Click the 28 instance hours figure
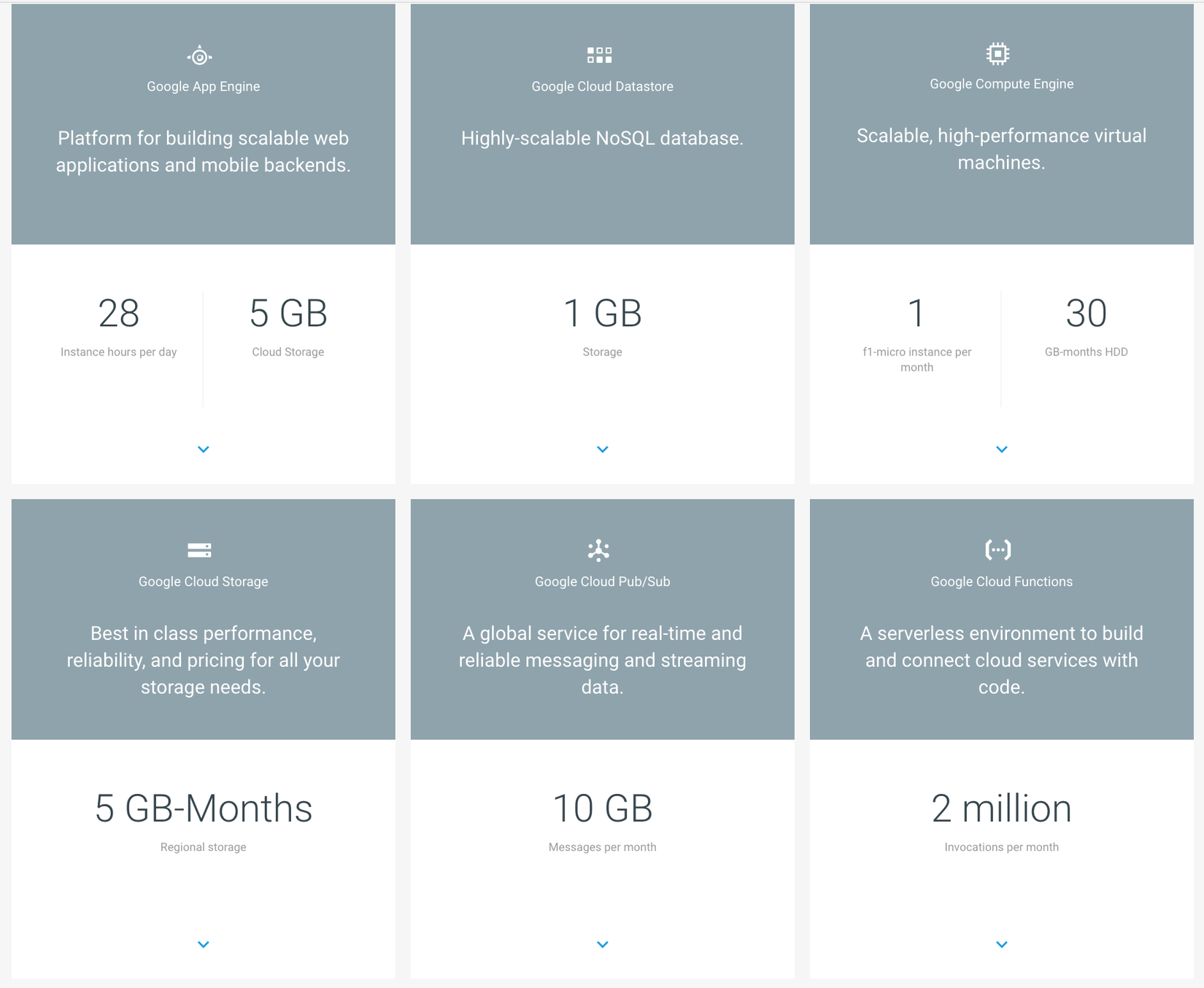Screen dimensions: 1204x988 coord(119,314)
